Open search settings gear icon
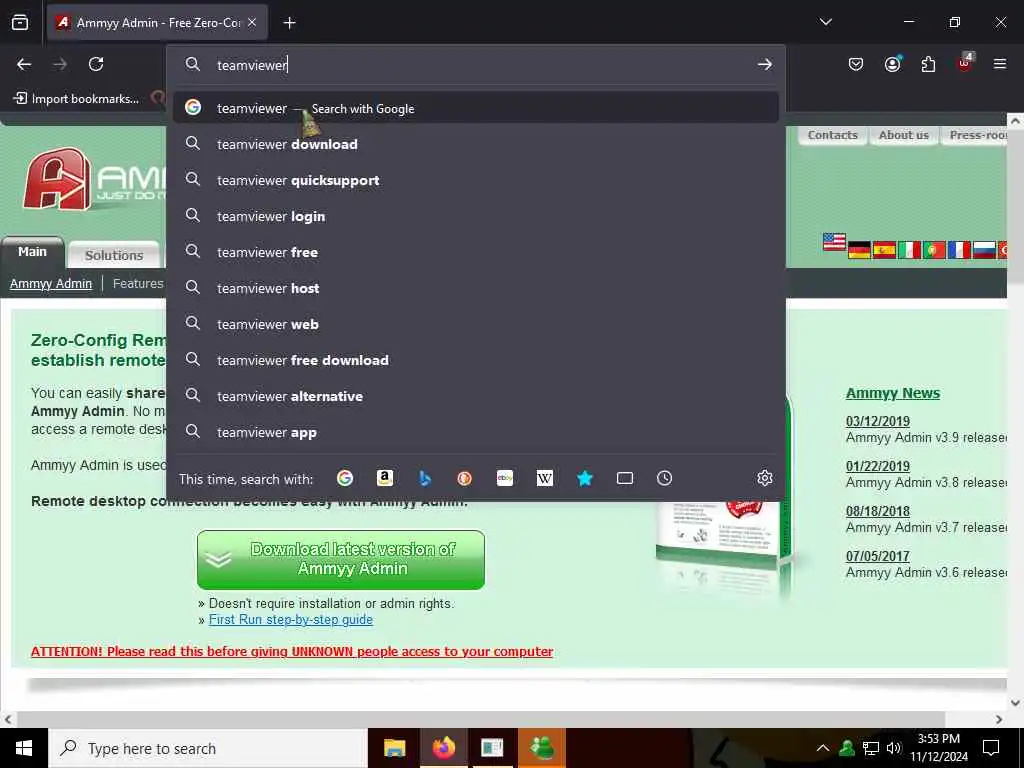Screen dimensions: 1024x768 (x=765, y=478)
